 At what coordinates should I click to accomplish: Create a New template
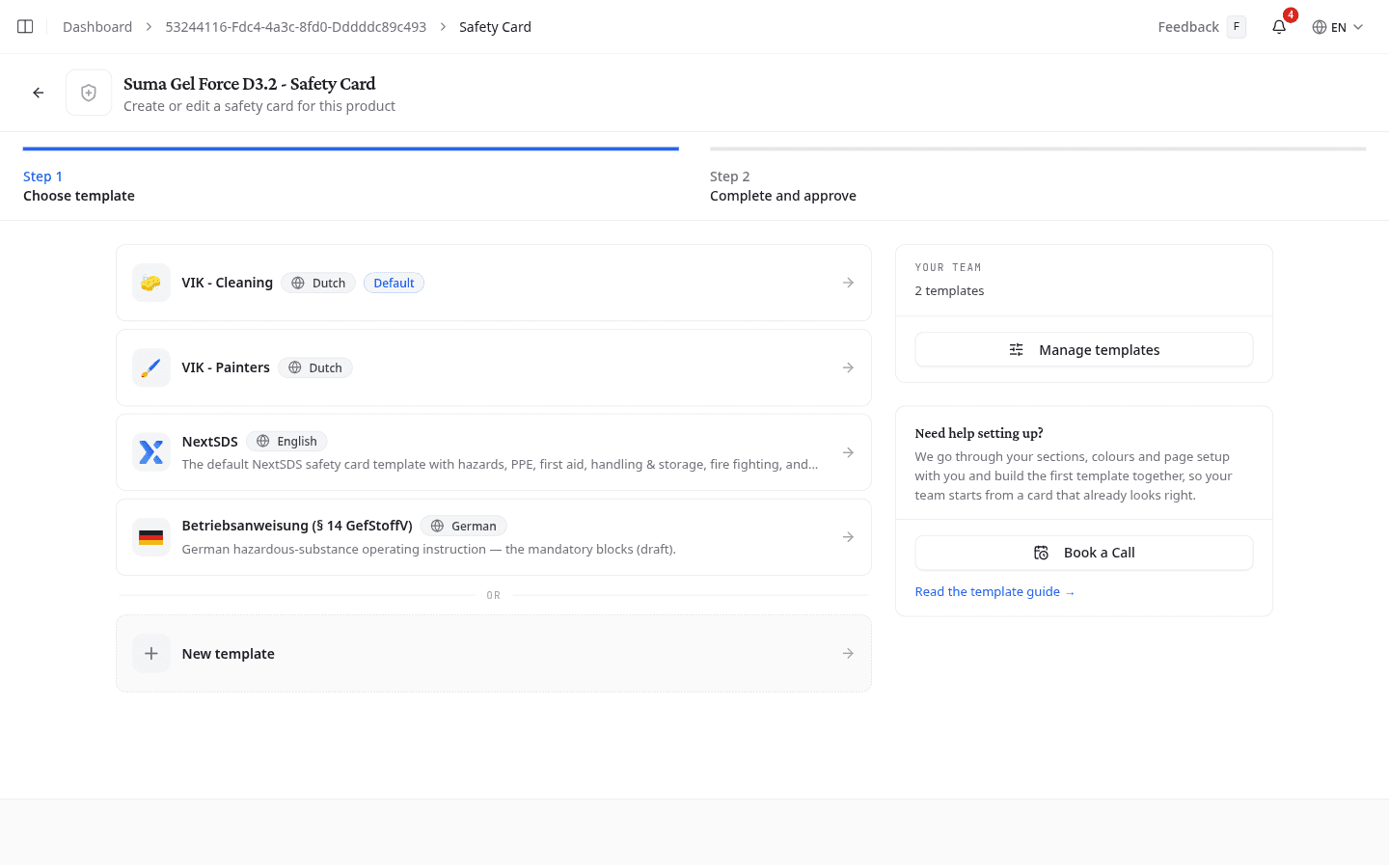[x=494, y=654]
